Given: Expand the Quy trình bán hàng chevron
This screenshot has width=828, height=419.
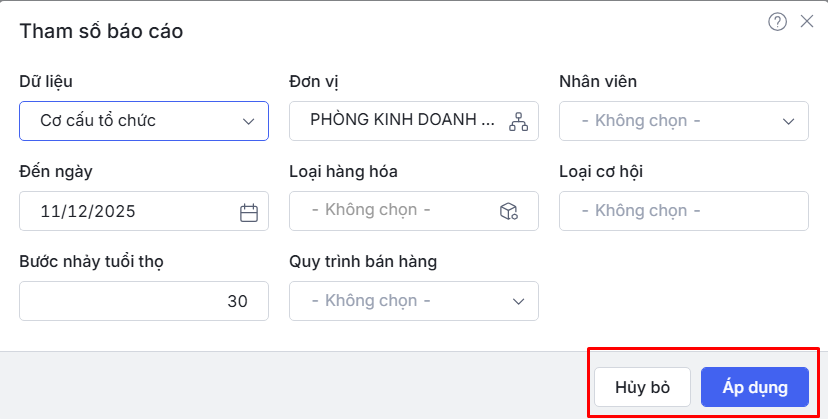Looking at the screenshot, I should (518, 301).
